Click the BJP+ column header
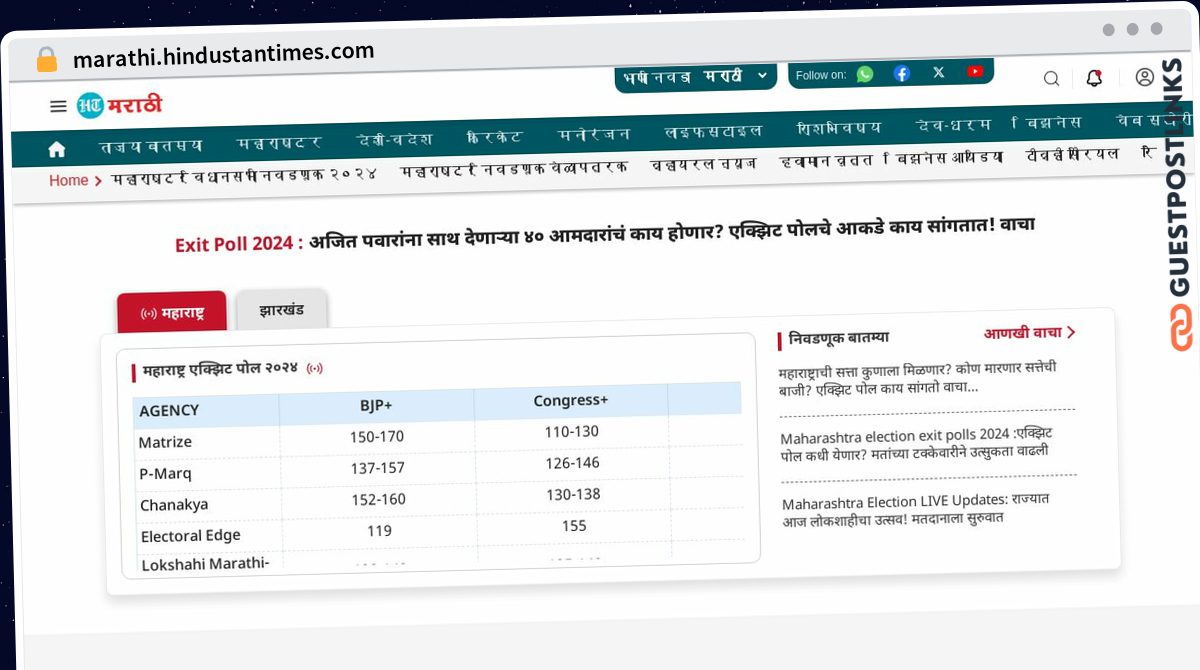This screenshot has width=1200, height=670. 376,405
